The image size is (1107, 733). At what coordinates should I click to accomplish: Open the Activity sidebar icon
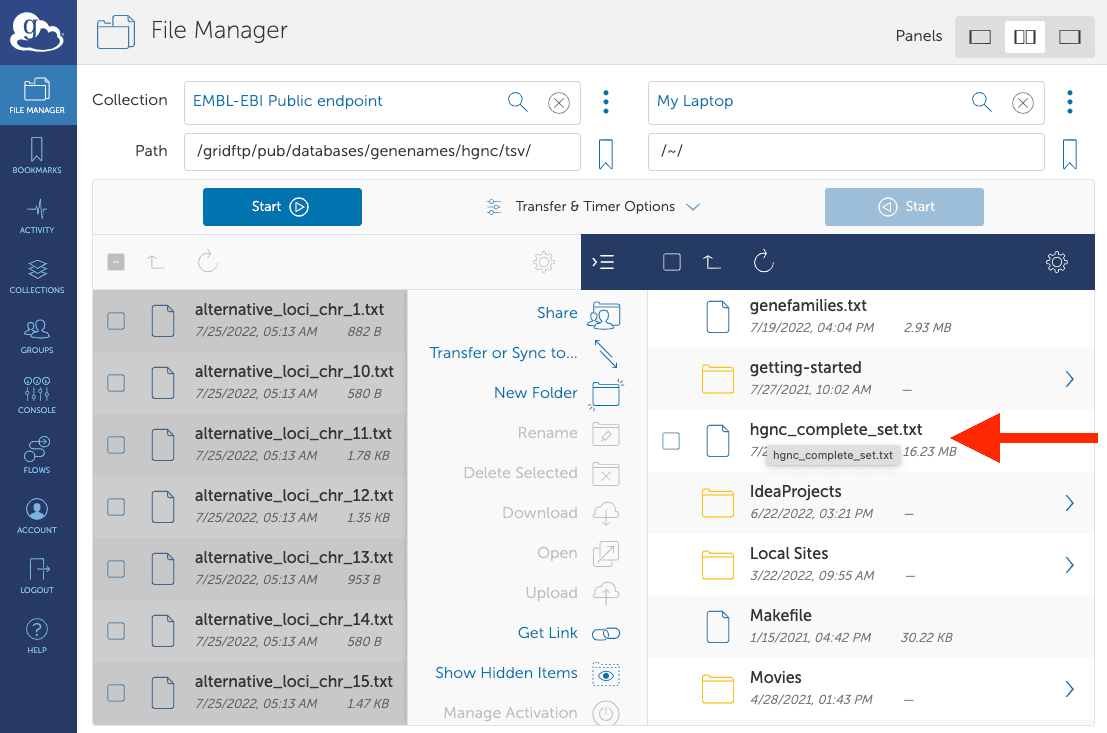coord(37,216)
